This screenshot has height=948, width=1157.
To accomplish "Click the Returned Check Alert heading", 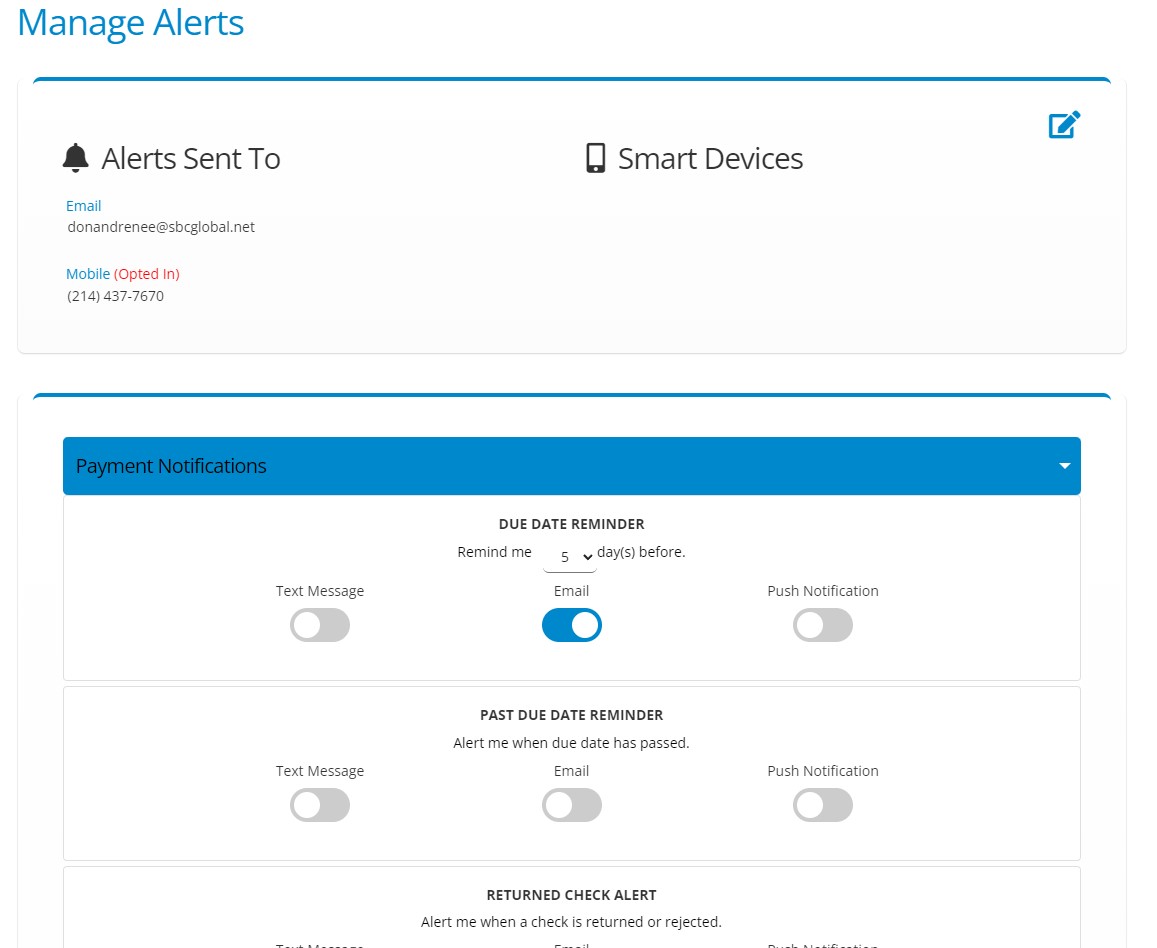I will click(x=572, y=895).
